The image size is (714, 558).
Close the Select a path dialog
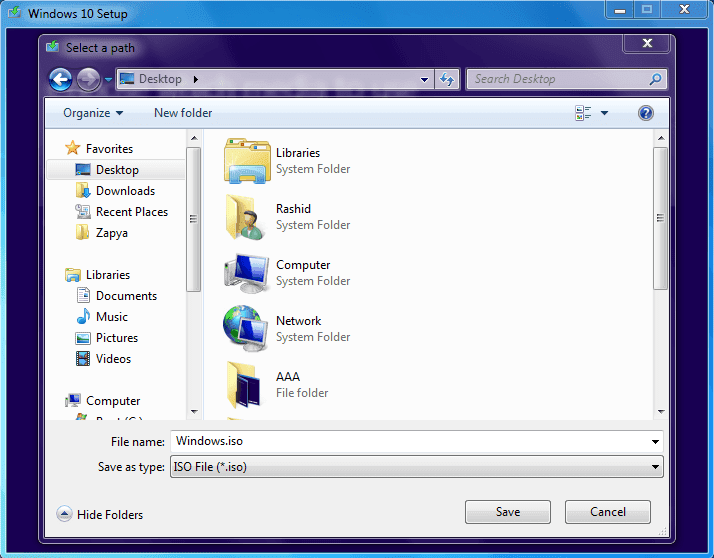647,43
